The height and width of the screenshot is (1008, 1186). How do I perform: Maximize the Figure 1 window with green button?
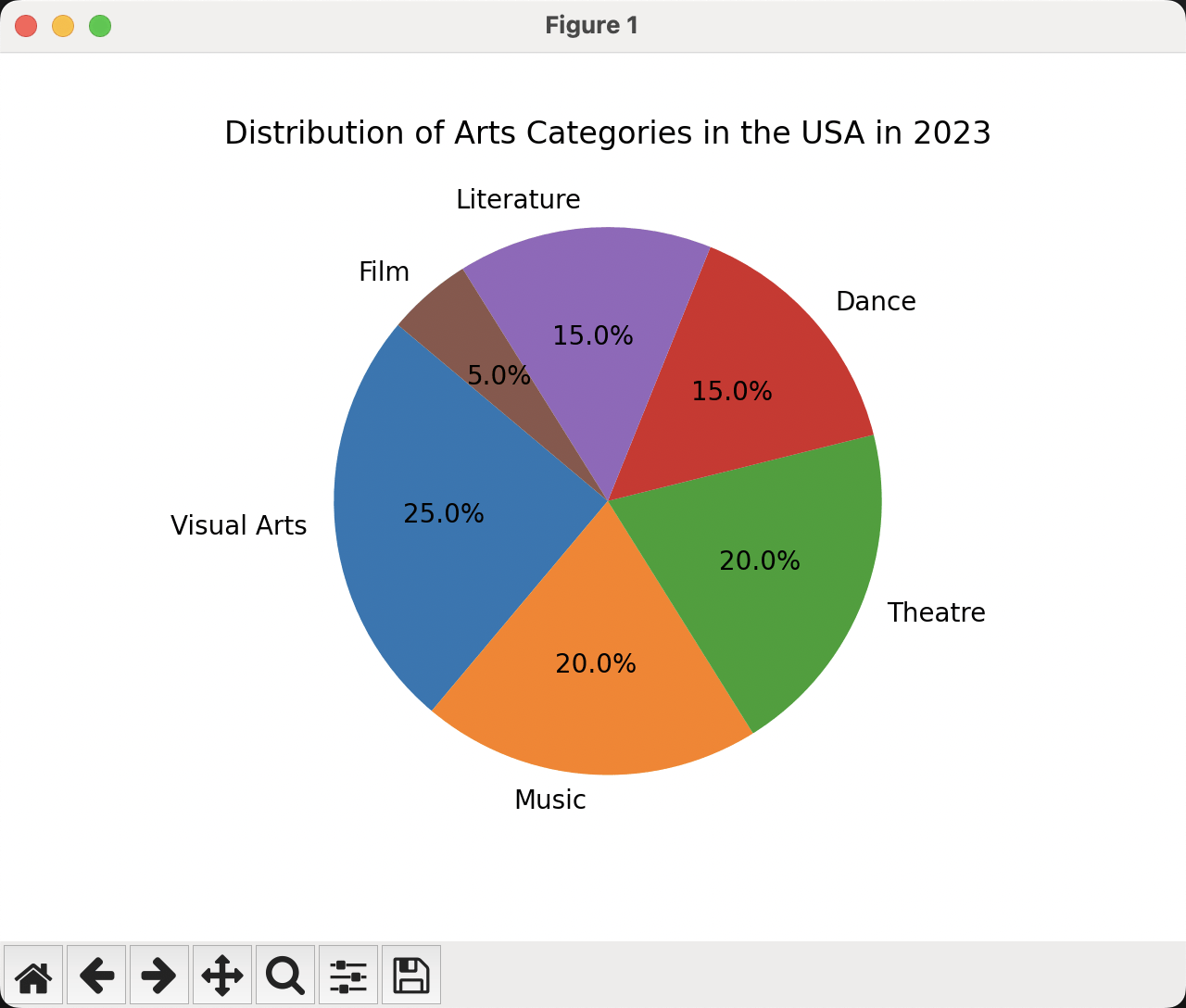pyautogui.click(x=100, y=26)
